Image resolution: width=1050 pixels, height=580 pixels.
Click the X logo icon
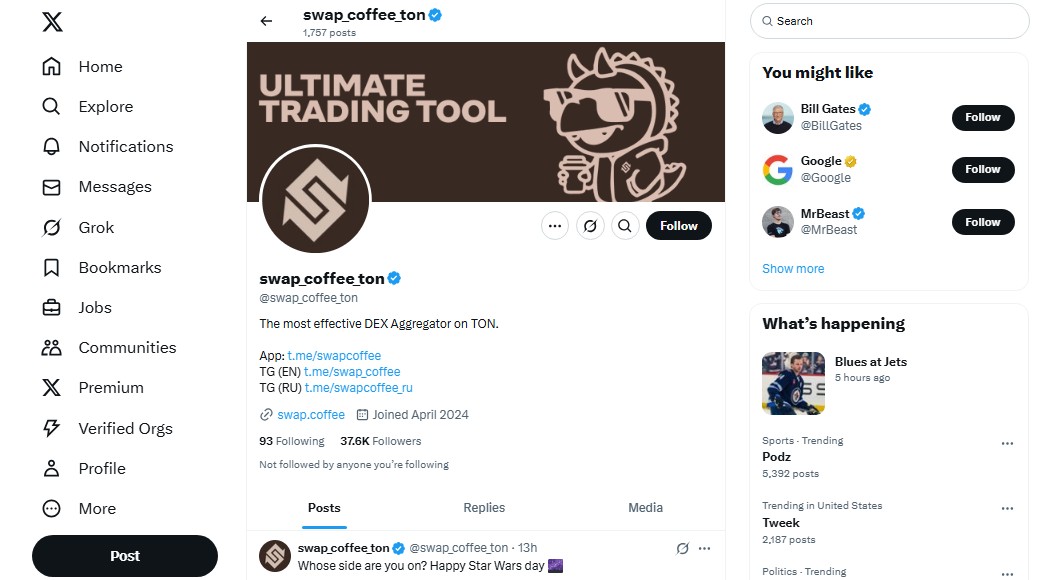click(x=53, y=22)
